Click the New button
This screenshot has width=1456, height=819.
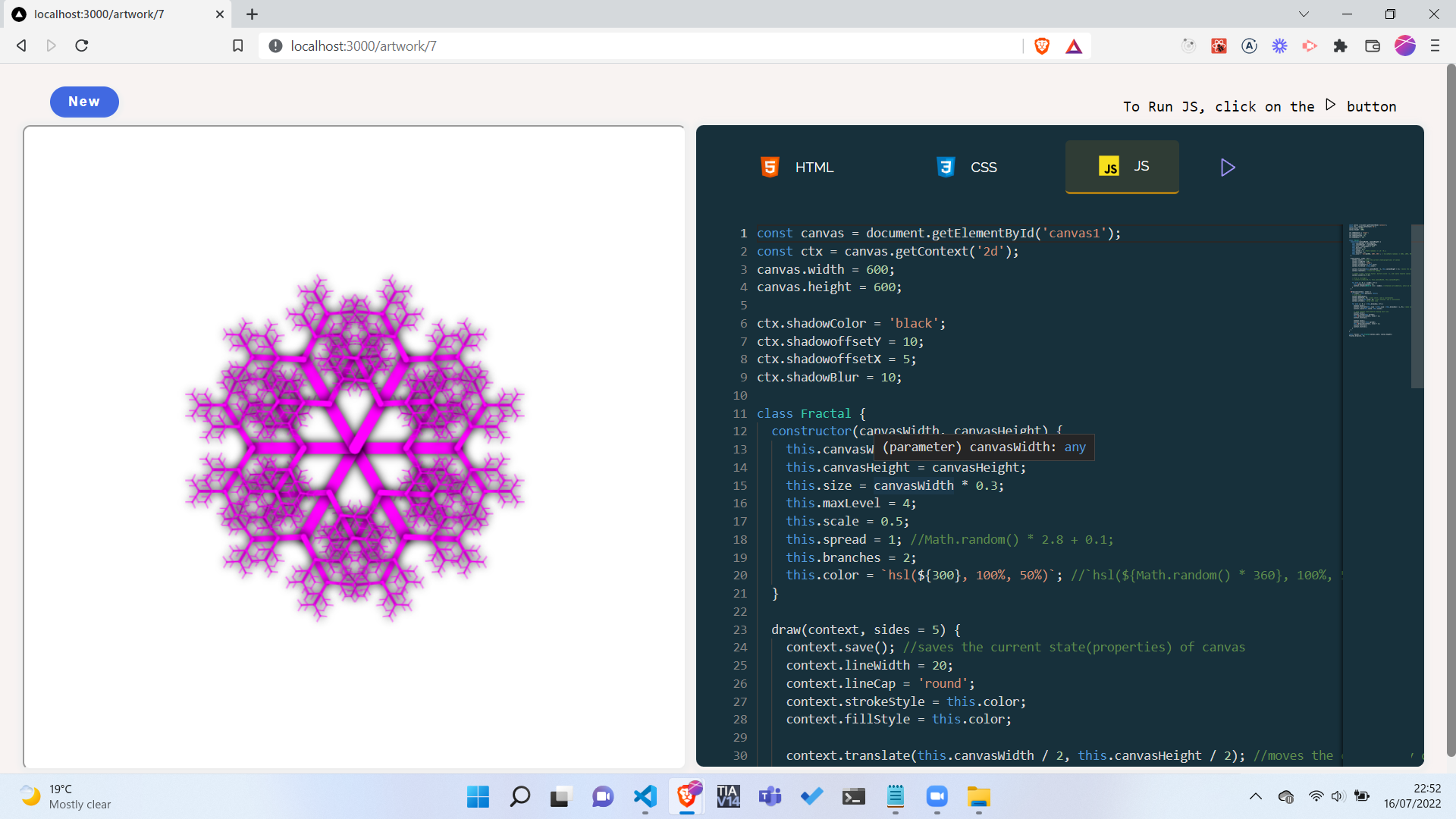click(x=84, y=102)
